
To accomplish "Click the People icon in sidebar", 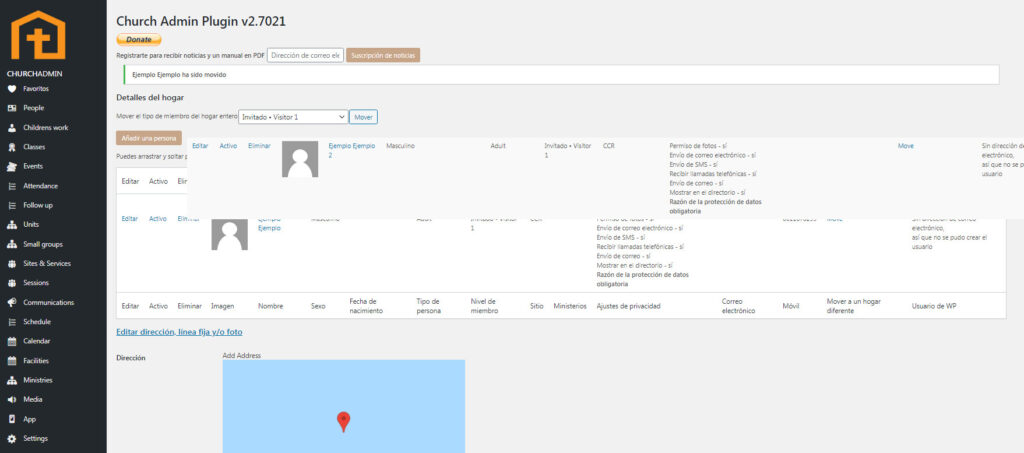I will pos(12,108).
